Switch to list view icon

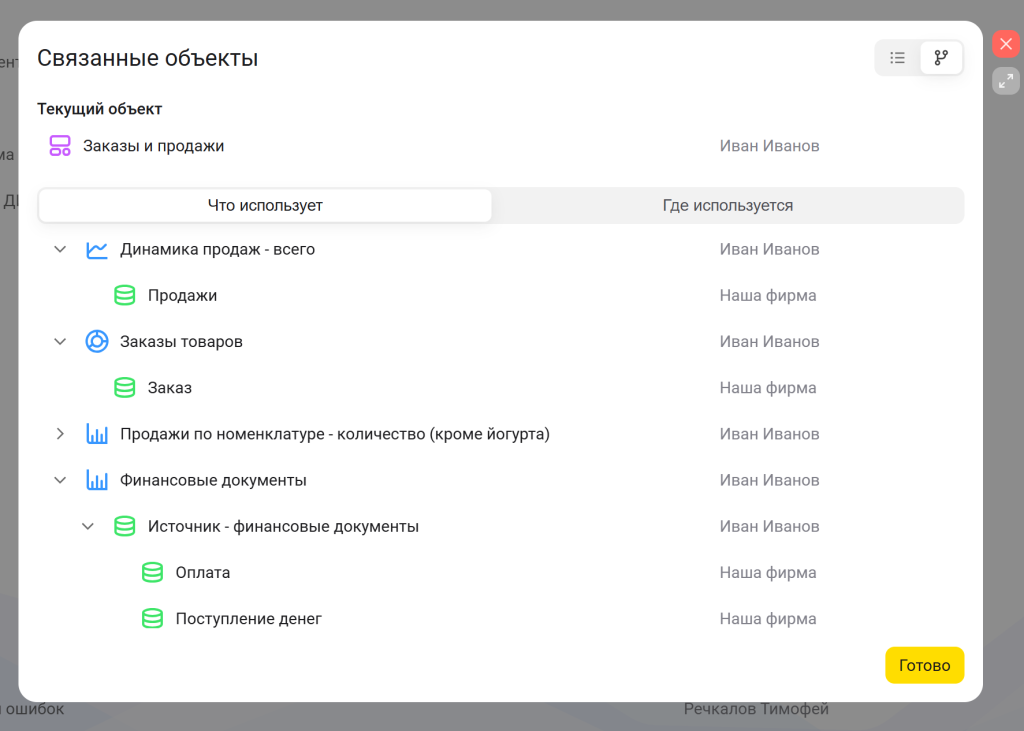[x=897, y=57]
